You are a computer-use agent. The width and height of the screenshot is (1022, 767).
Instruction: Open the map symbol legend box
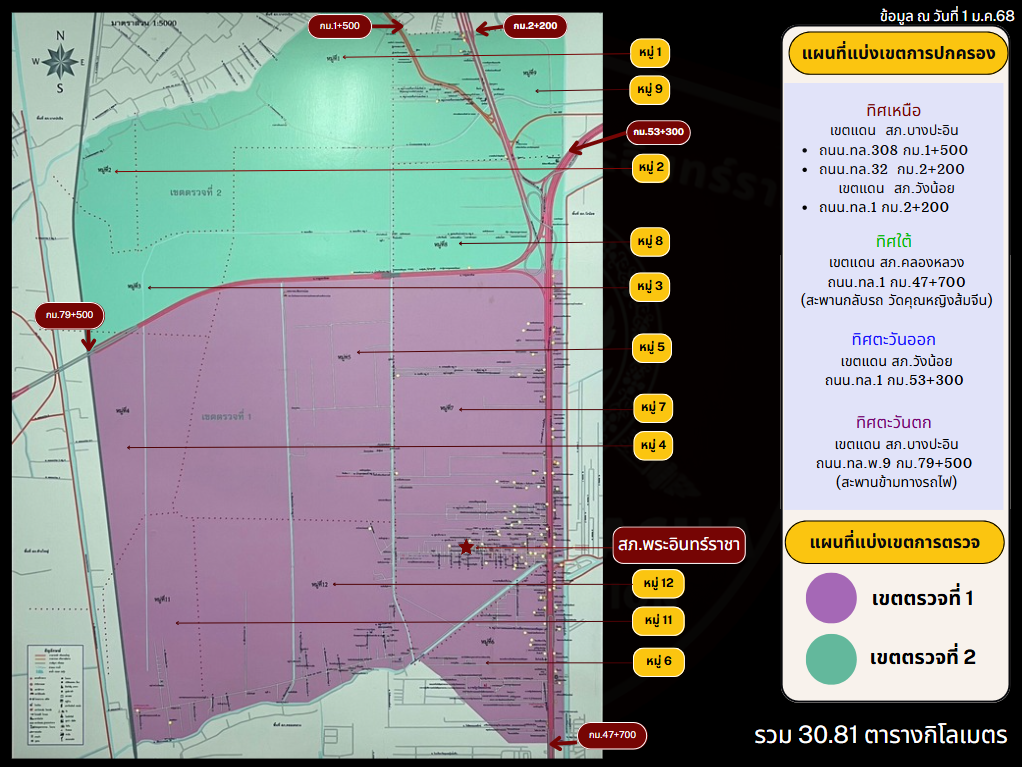click(x=55, y=695)
